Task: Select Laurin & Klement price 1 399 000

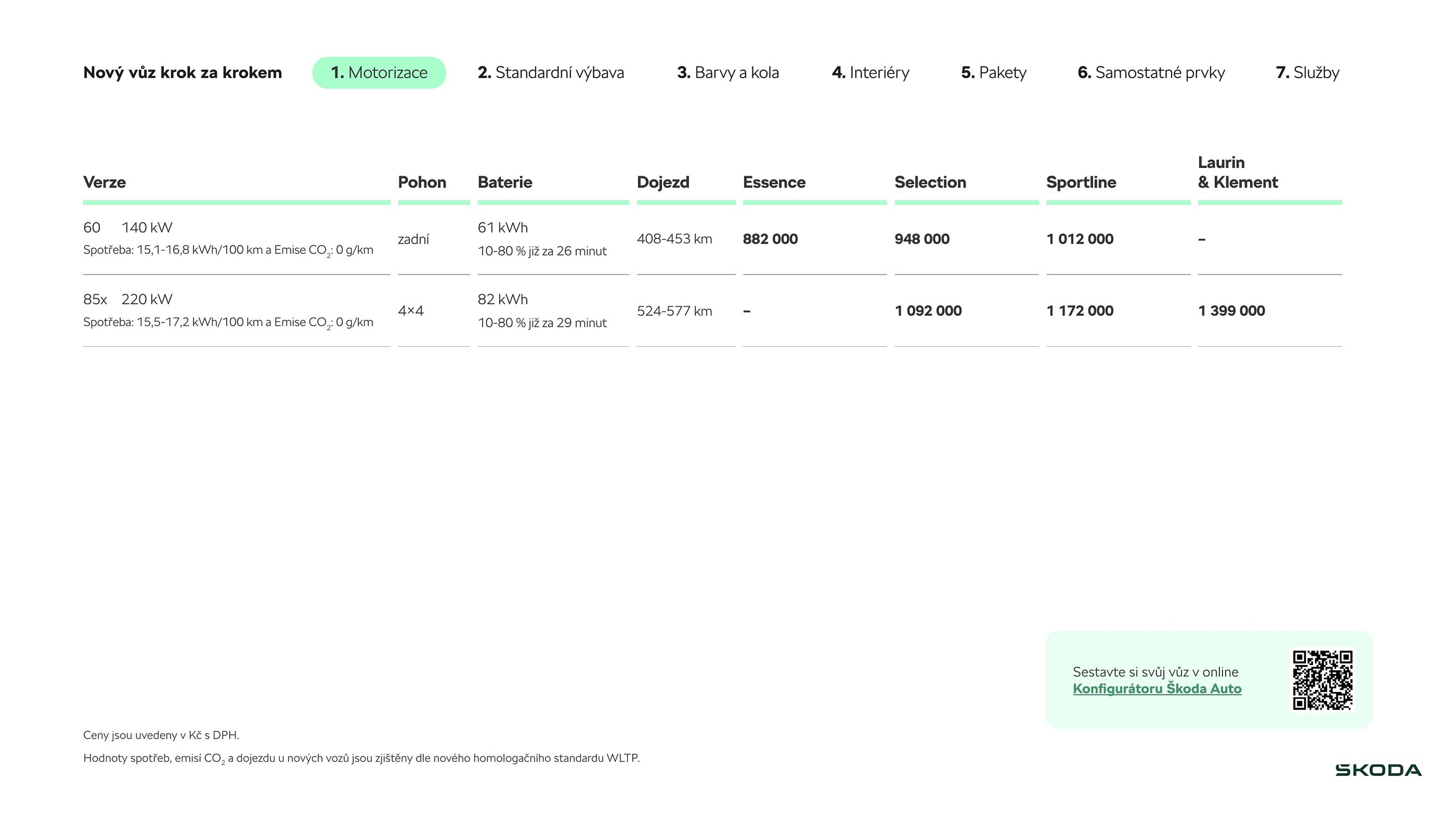Action: pos(1231,311)
